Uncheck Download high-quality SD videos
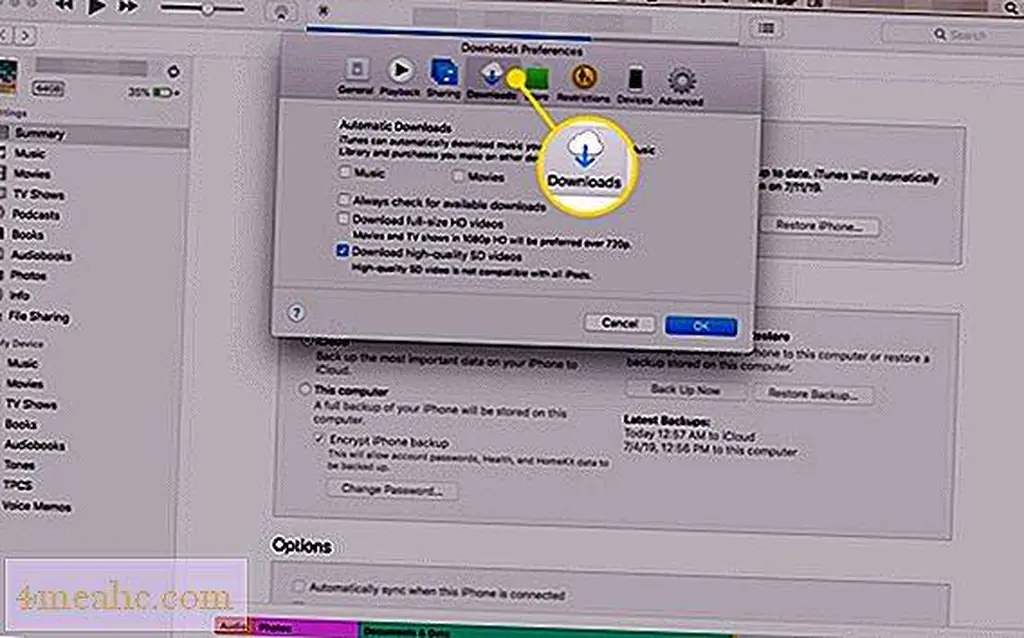This screenshot has height=638, width=1024. [x=343, y=253]
